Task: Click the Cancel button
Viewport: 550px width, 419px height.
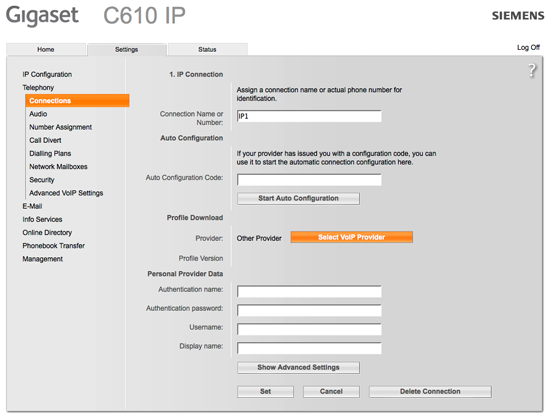Action: pyautogui.click(x=331, y=392)
